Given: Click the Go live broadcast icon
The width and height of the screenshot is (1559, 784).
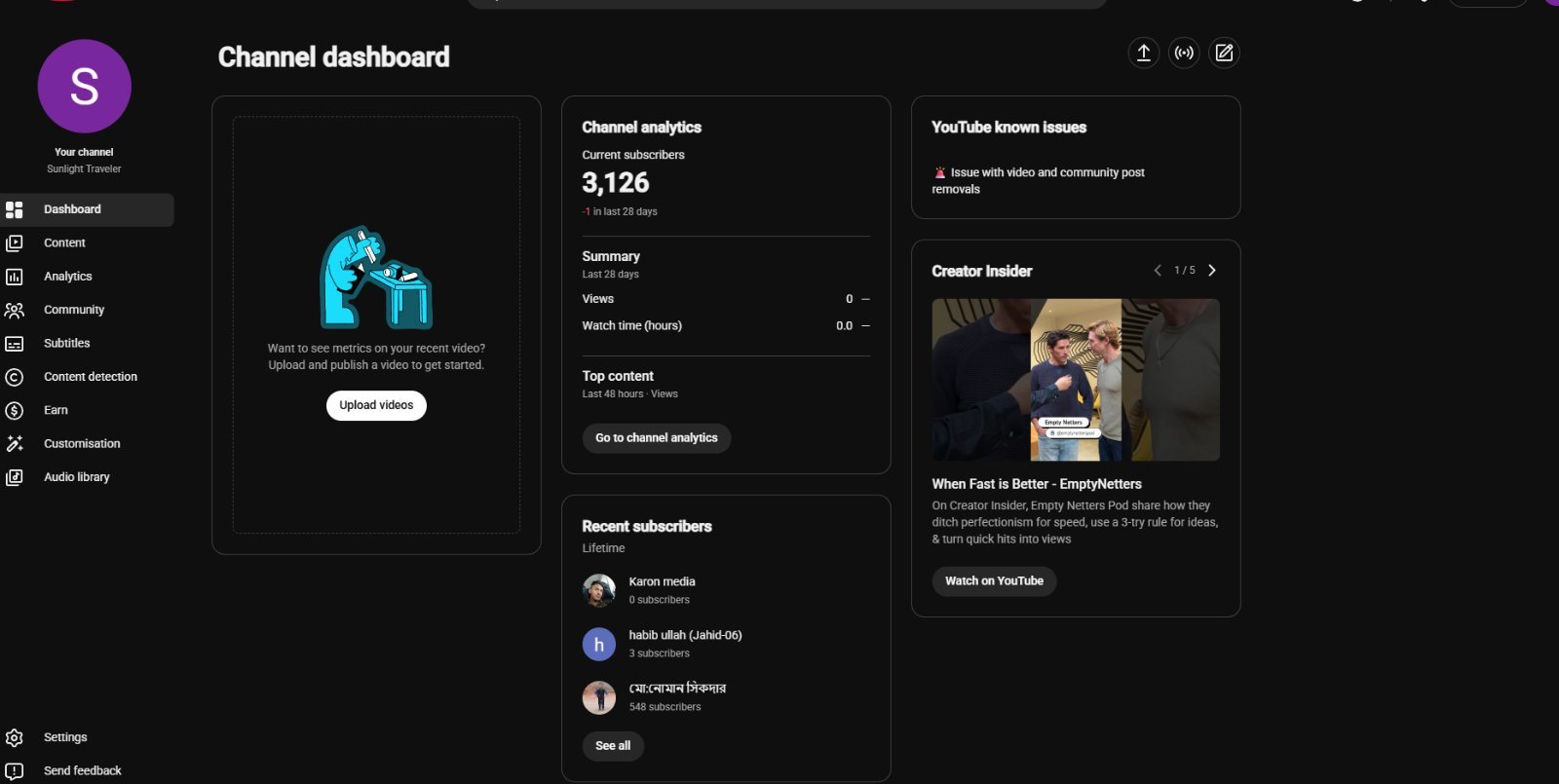Looking at the screenshot, I should [1184, 53].
